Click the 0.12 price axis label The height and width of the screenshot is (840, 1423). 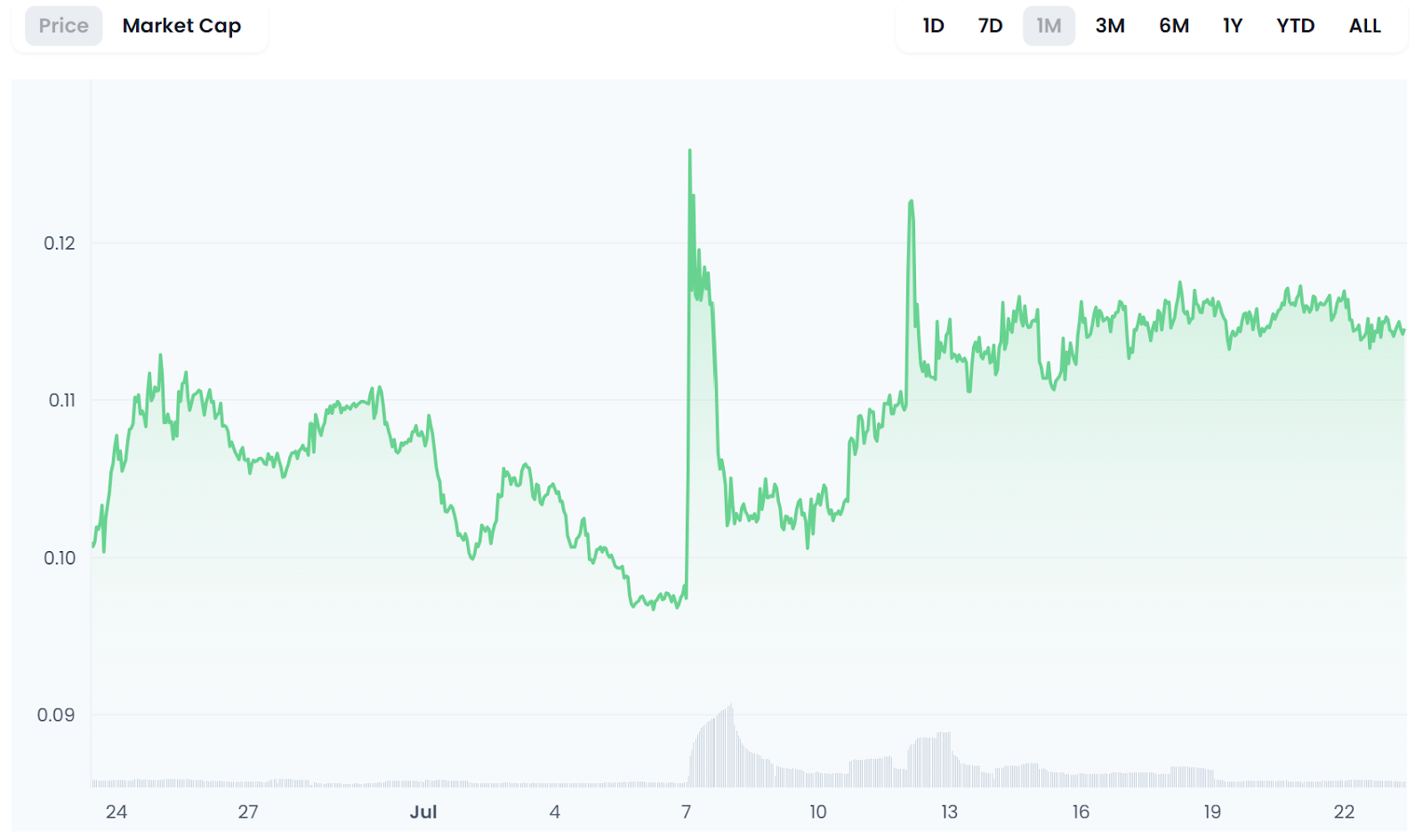(x=60, y=244)
